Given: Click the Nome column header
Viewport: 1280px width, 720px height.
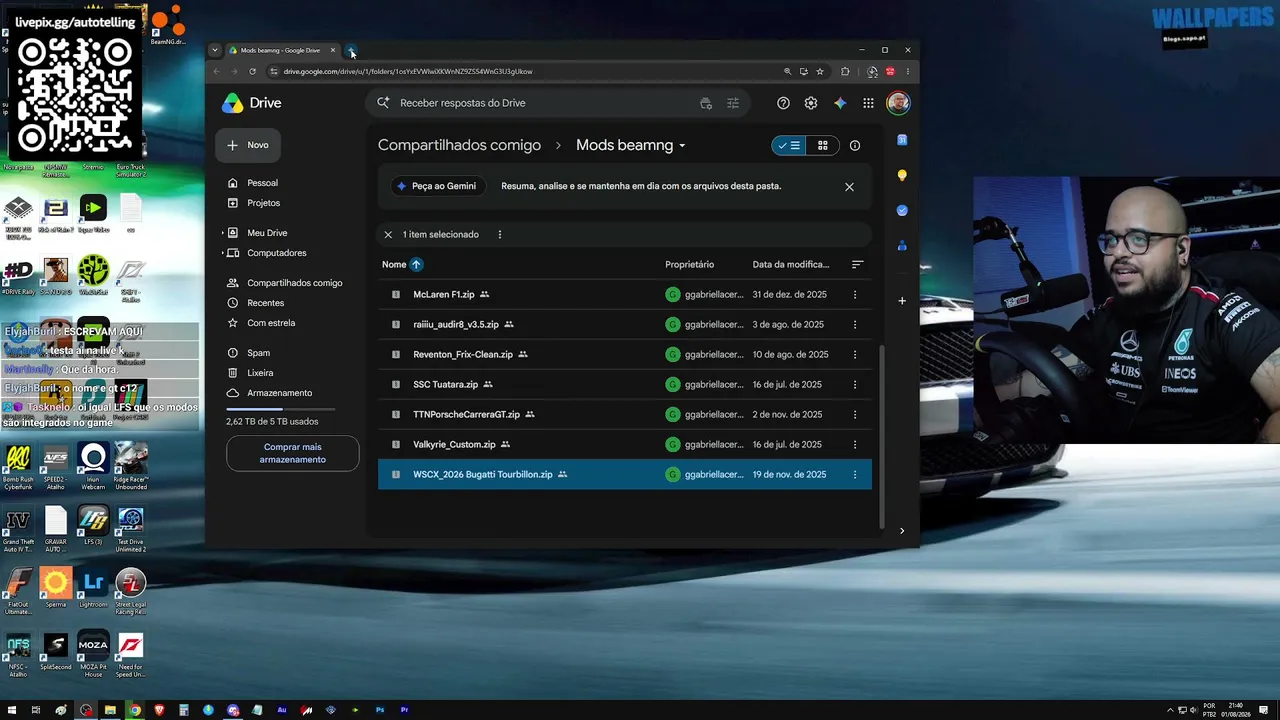Looking at the screenshot, I should click(x=394, y=264).
